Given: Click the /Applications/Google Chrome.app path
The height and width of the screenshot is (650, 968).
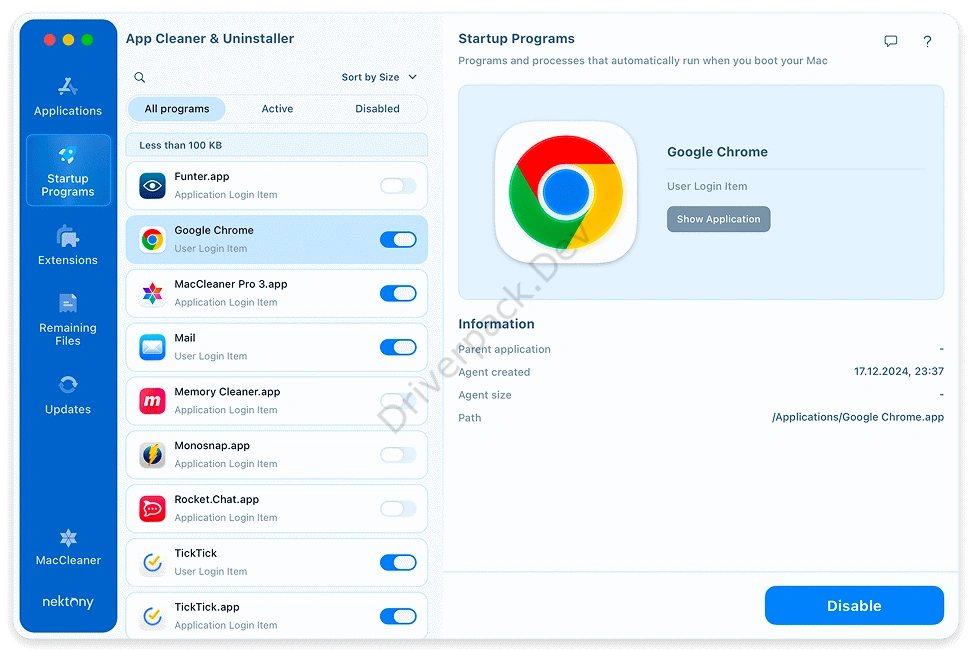Looking at the screenshot, I should pos(857,417).
